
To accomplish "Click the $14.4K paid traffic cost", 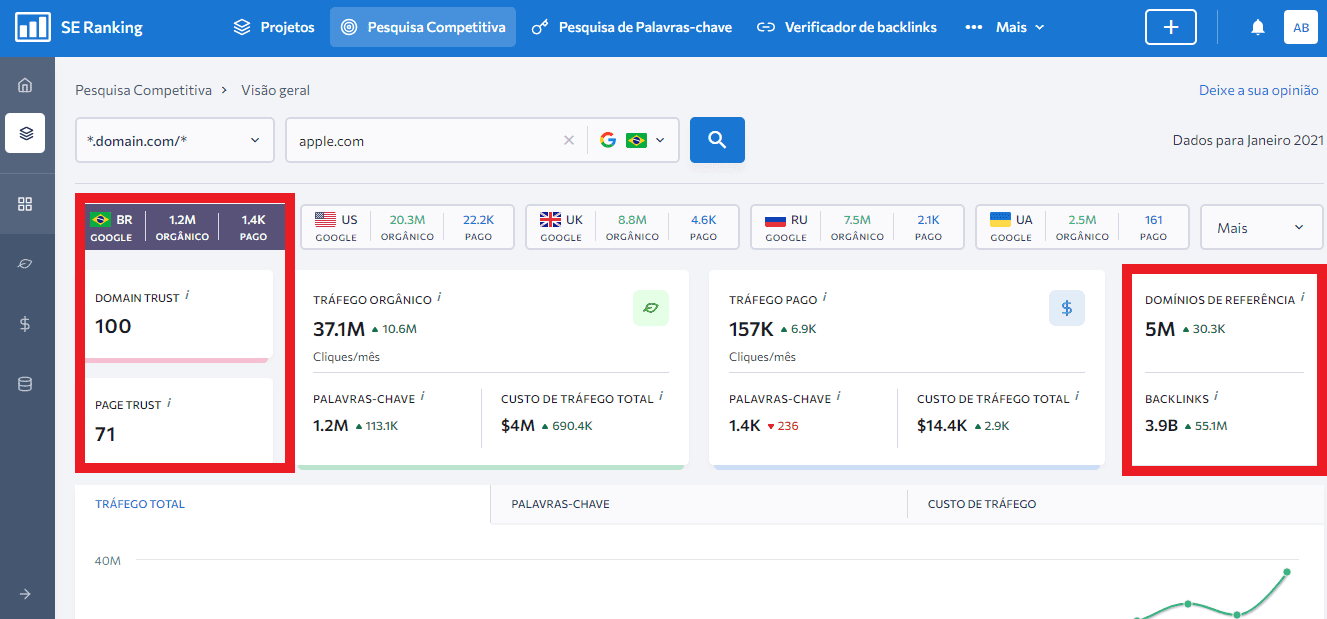I will [x=942, y=425].
